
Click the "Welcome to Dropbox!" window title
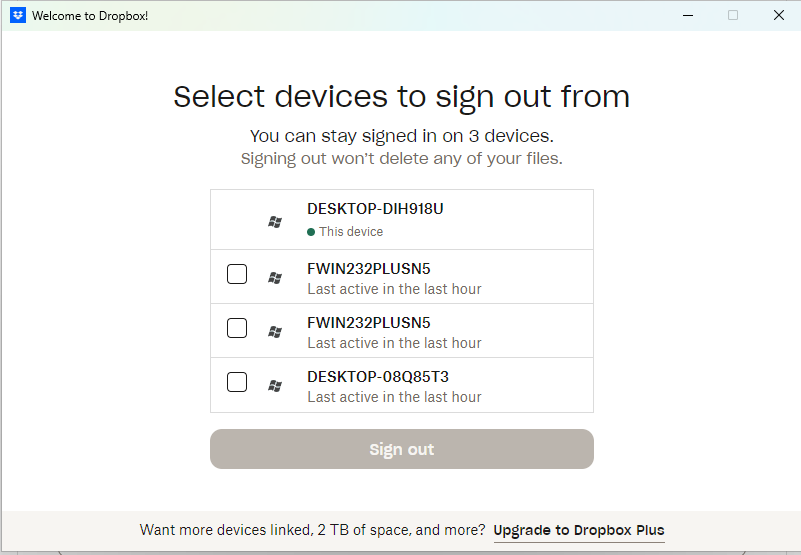(90, 16)
